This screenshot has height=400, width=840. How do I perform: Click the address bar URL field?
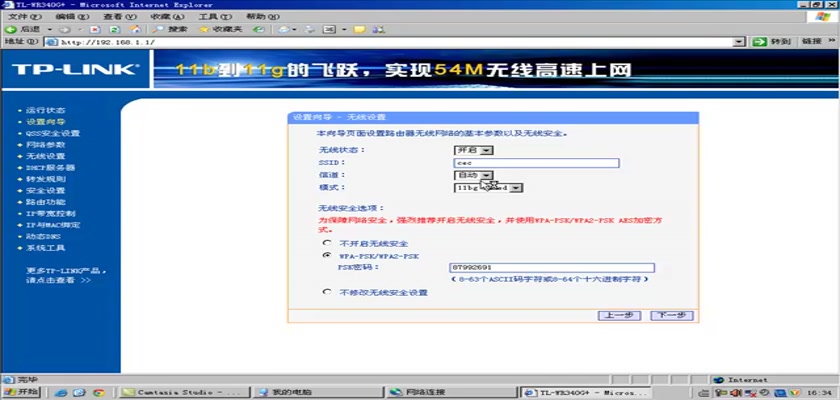point(390,42)
